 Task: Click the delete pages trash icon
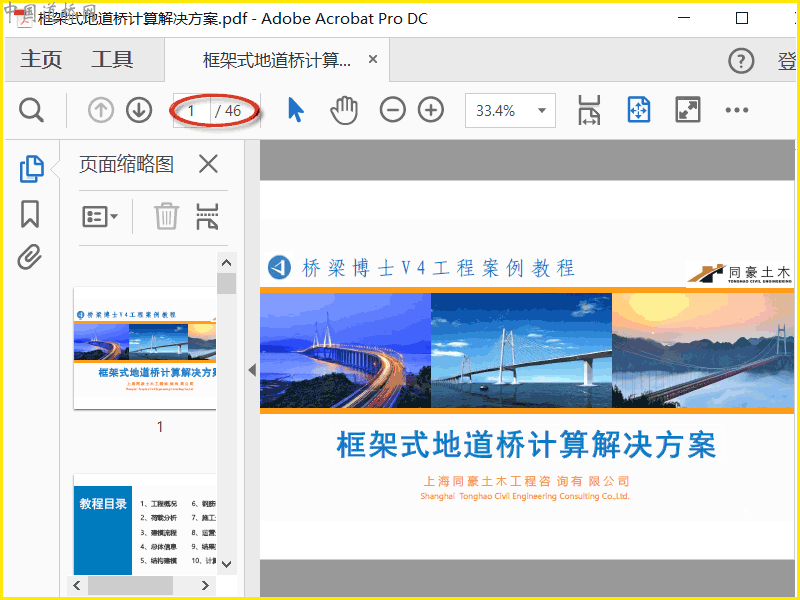click(x=166, y=216)
